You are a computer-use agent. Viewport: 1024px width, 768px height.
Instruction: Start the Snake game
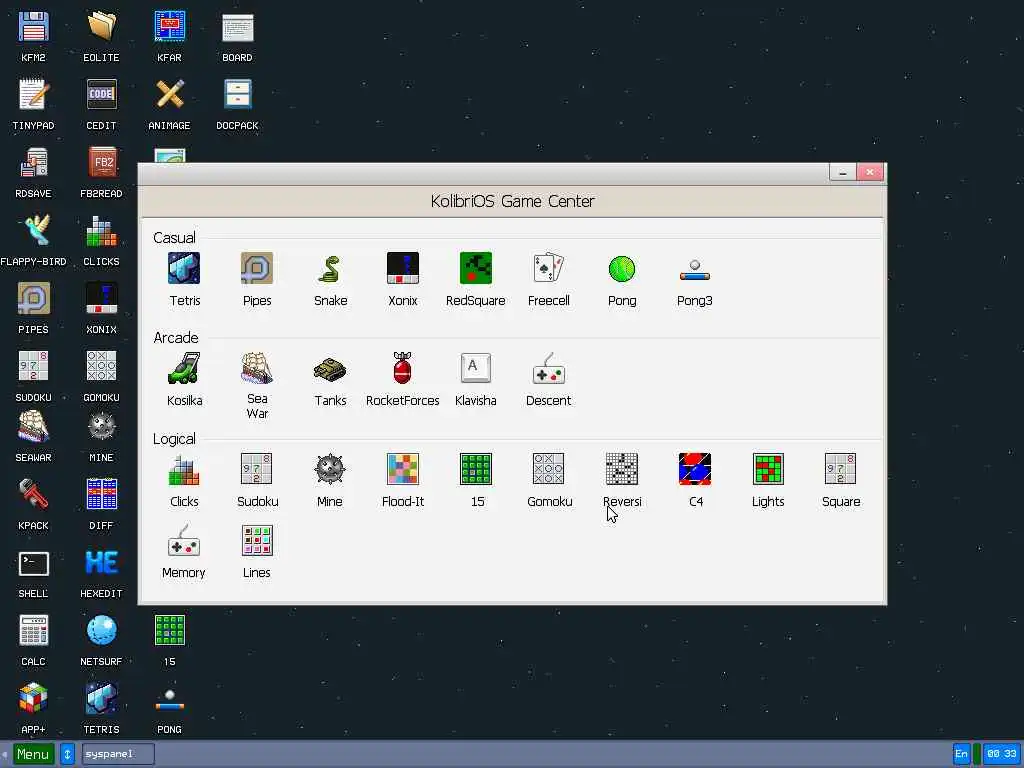pyautogui.click(x=330, y=268)
